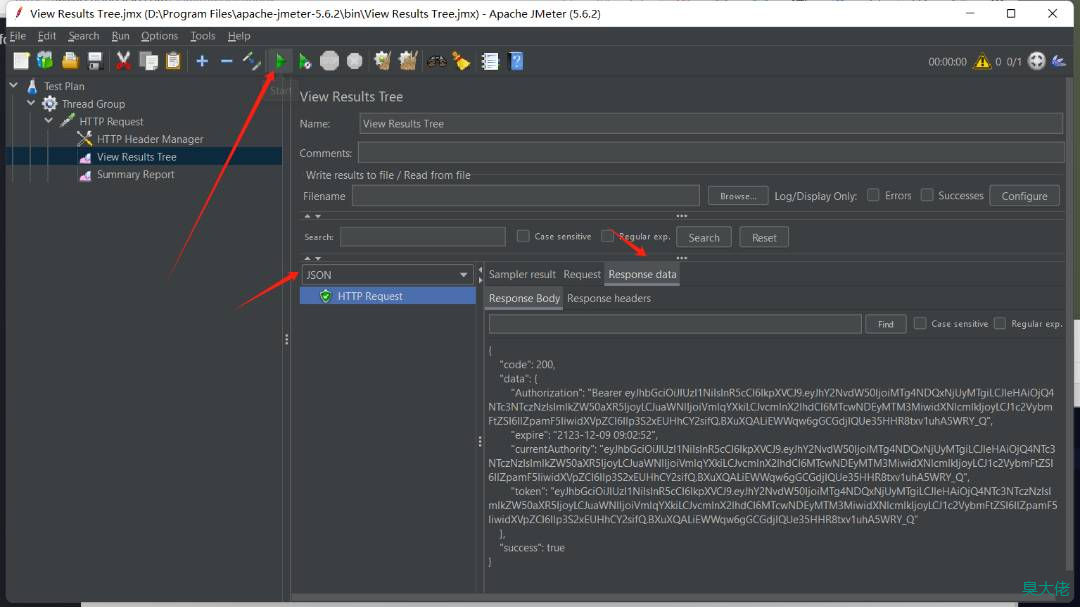The height and width of the screenshot is (607, 1080).
Task: Click the Browse... button
Action: [738, 196]
